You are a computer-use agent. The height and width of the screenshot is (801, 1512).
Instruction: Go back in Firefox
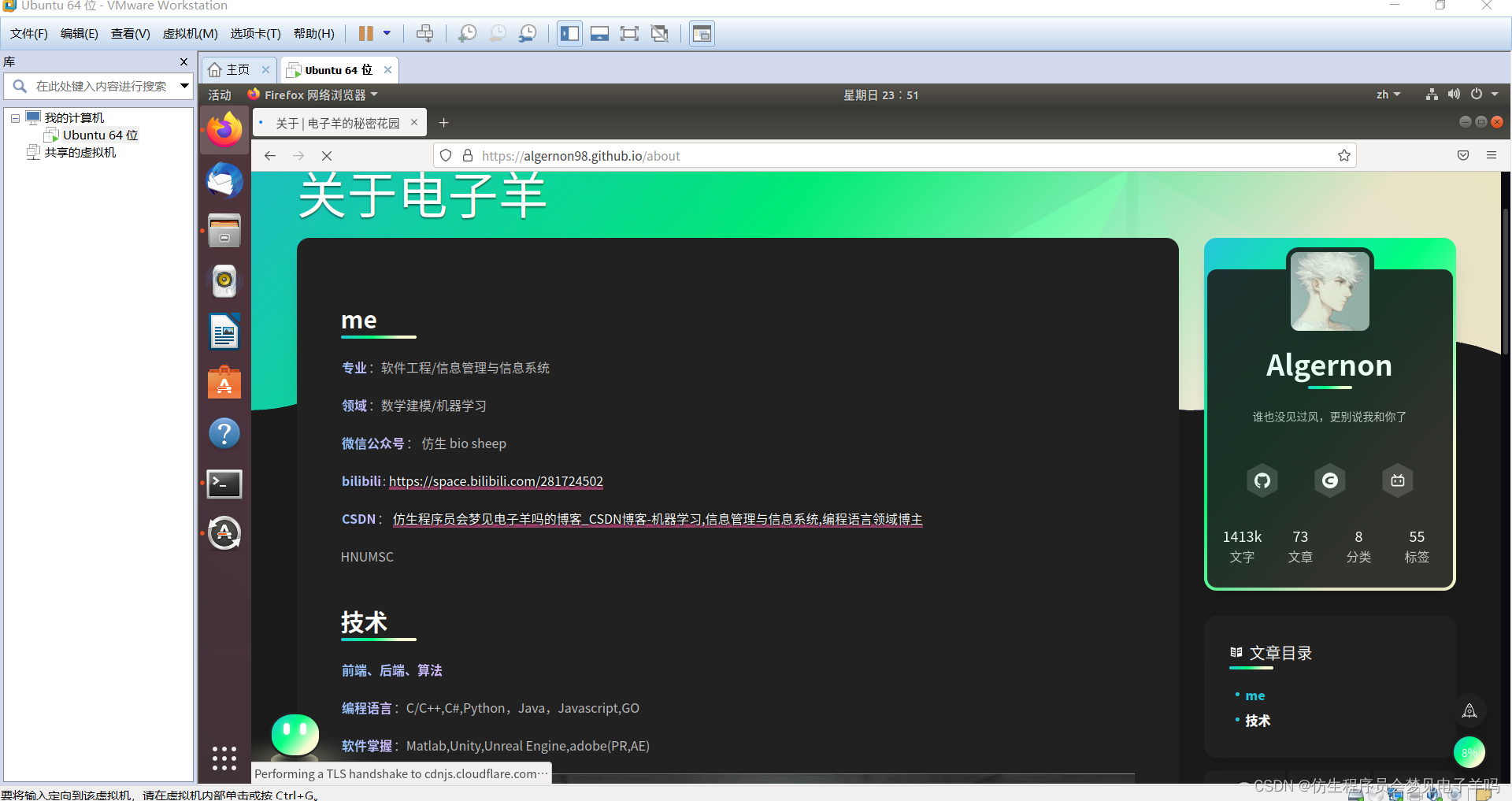click(x=270, y=156)
